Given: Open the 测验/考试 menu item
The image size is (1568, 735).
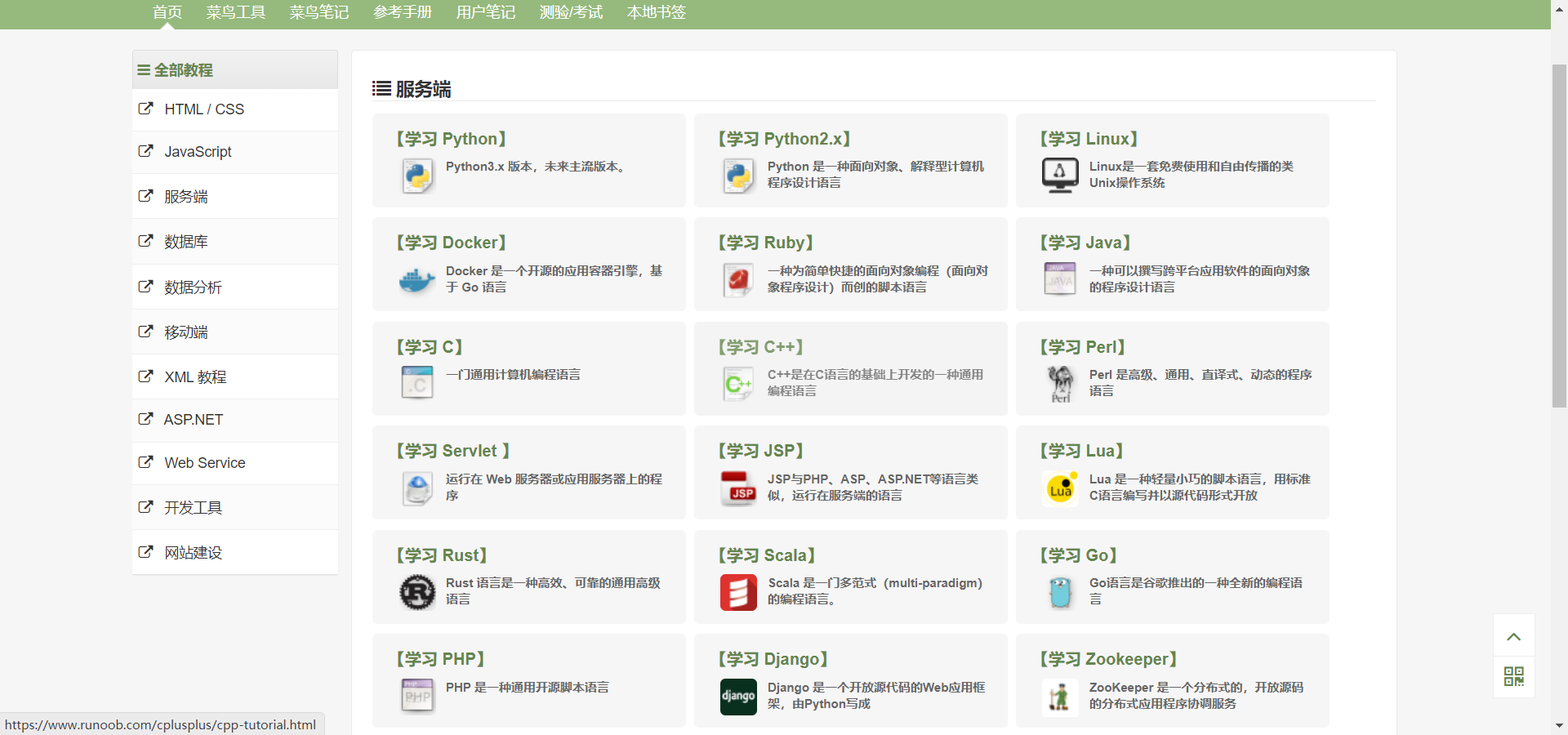Looking at the screenshot, I should coord(570,13).
